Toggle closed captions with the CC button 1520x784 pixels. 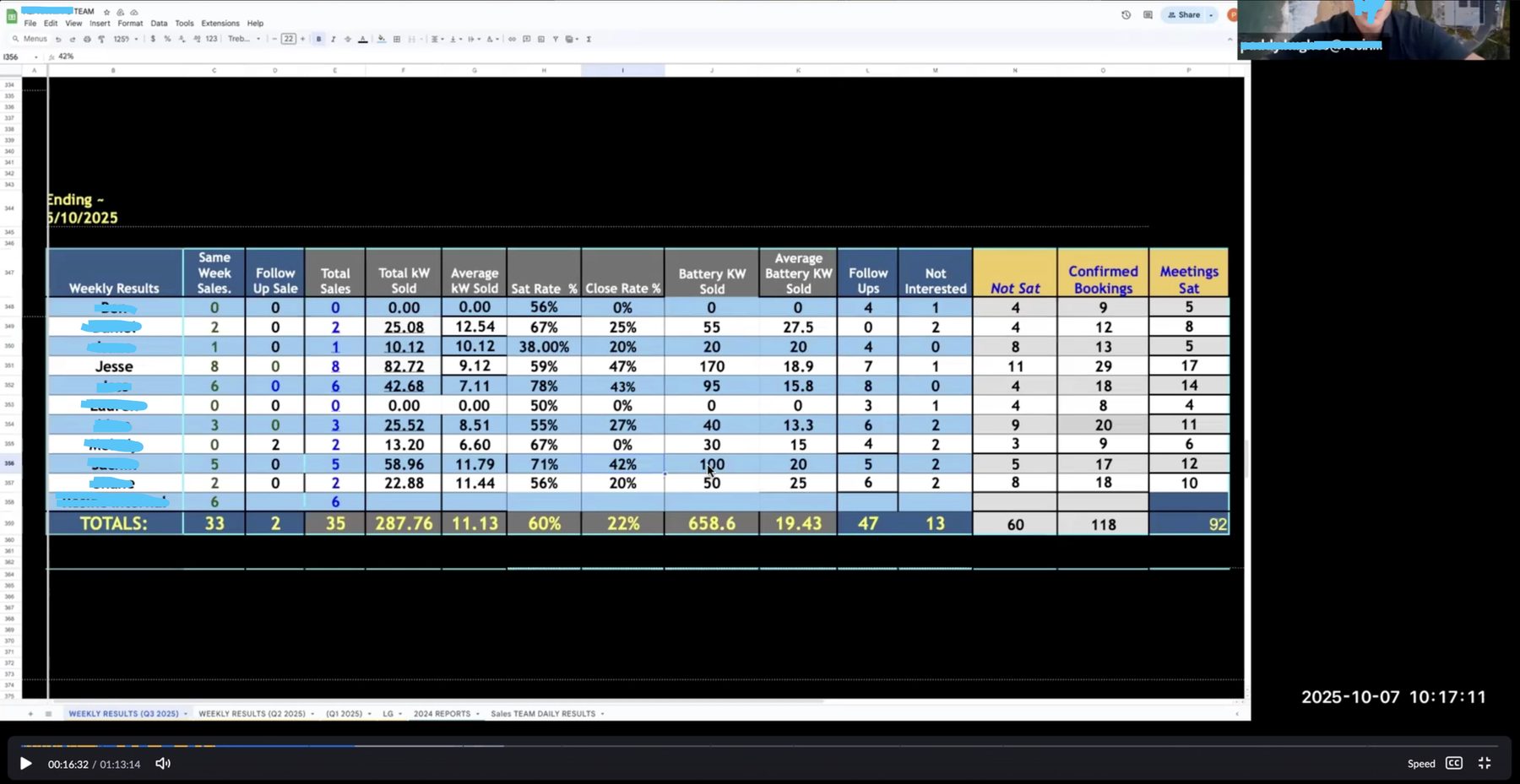1453,763
